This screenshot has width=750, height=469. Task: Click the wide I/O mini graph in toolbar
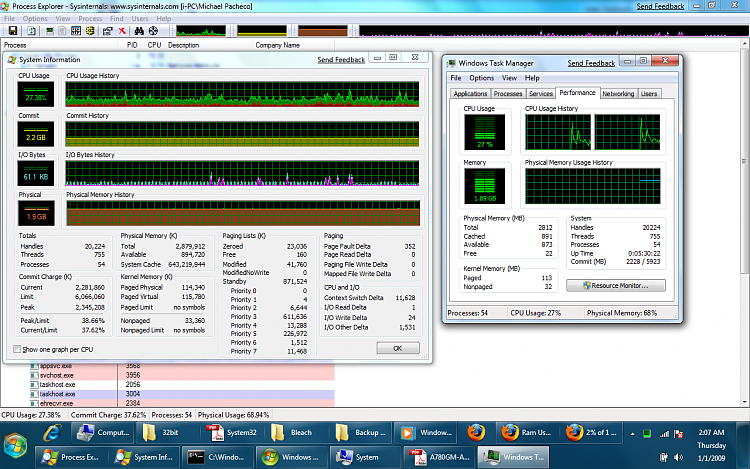(x=553, y=31)
